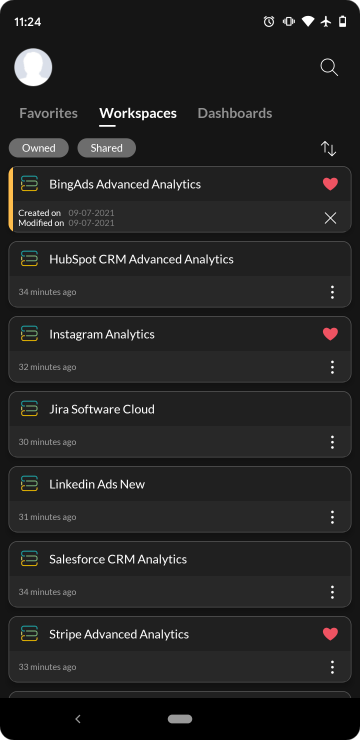Filter by the Shared chip
This screenshot has width=360, height=740.
[x=107, y=148]
